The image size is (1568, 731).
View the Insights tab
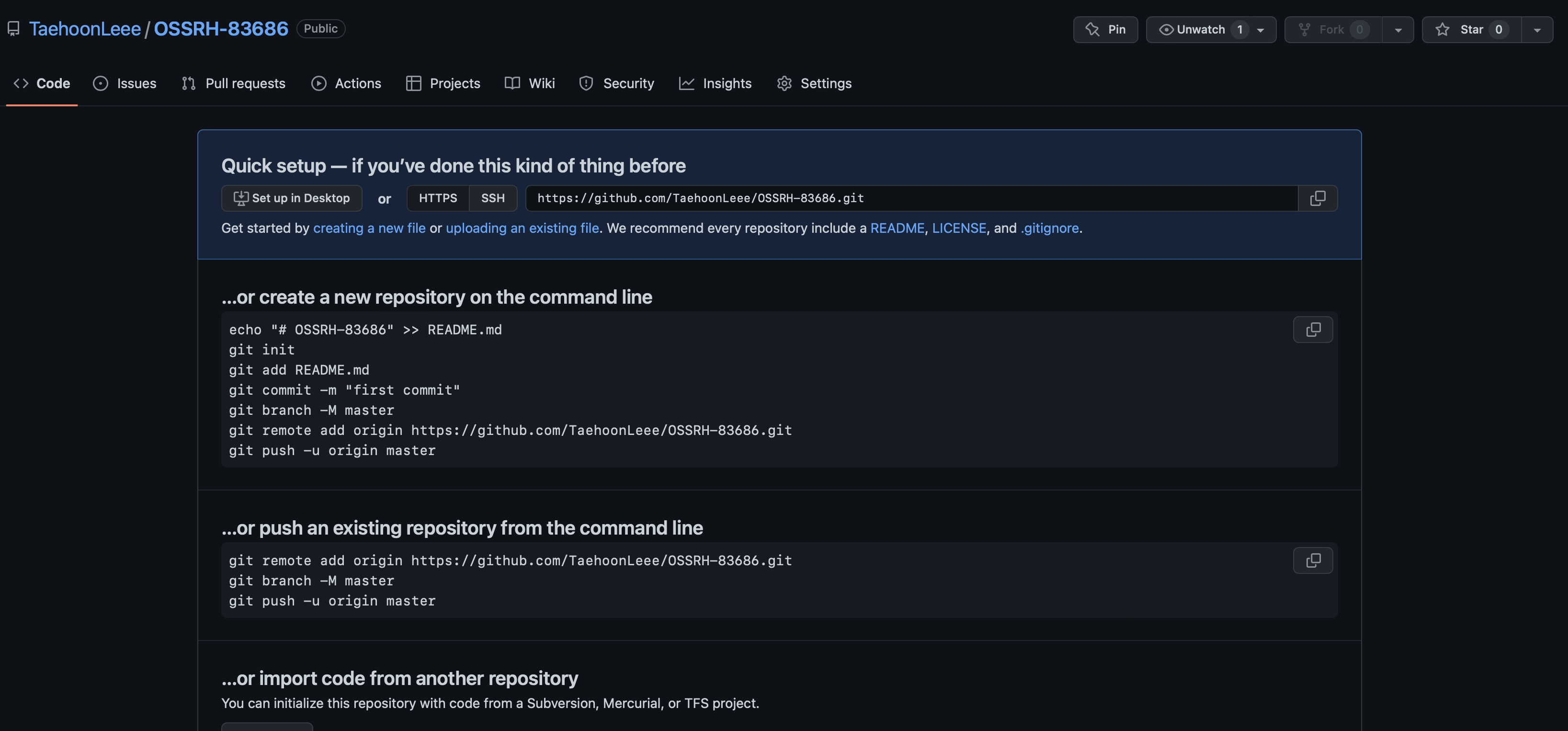pyautogui.click(x=715, y=83)
